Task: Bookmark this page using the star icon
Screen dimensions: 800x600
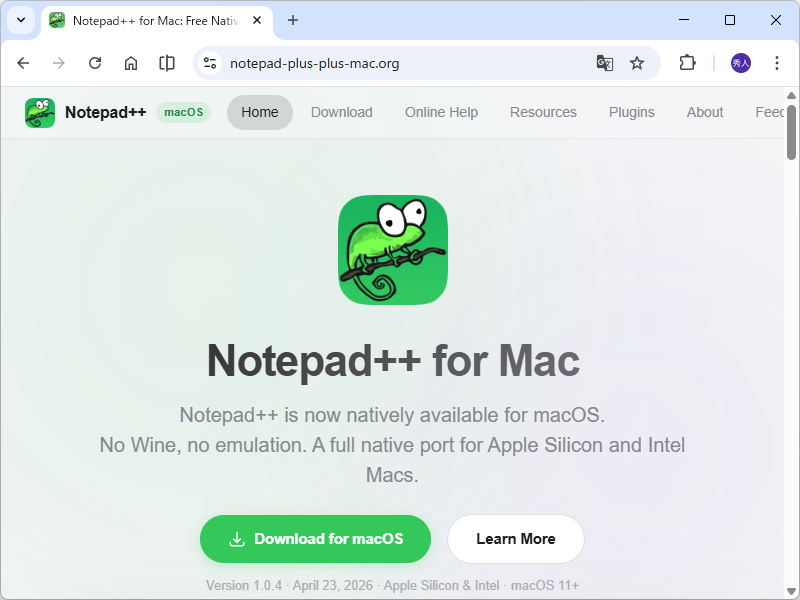Action: click(638, 62)
